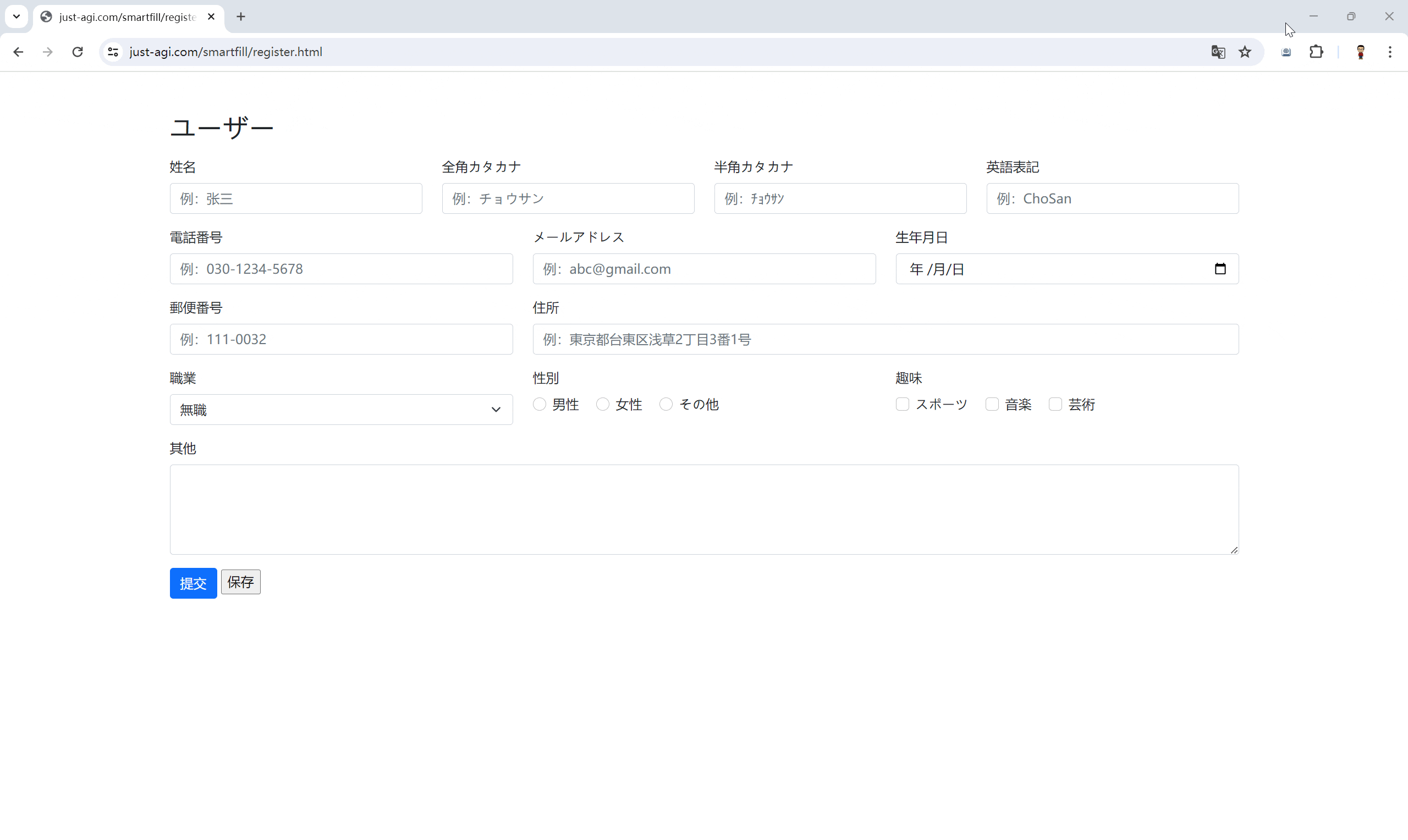Open the Google Translate icon in address bar
1408x840 pixels.
pyautogui.click(x=1218, y=52)
